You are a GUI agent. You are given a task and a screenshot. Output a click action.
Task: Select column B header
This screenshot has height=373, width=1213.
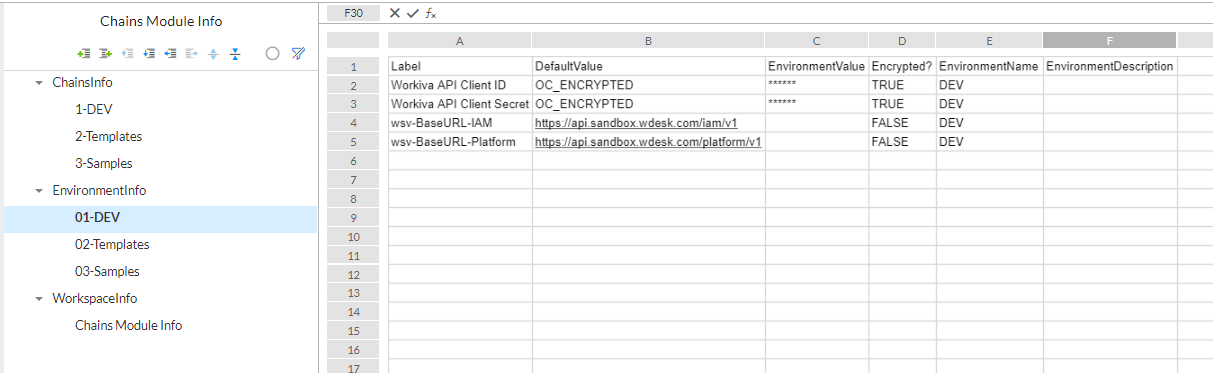[x=649, y=41]
